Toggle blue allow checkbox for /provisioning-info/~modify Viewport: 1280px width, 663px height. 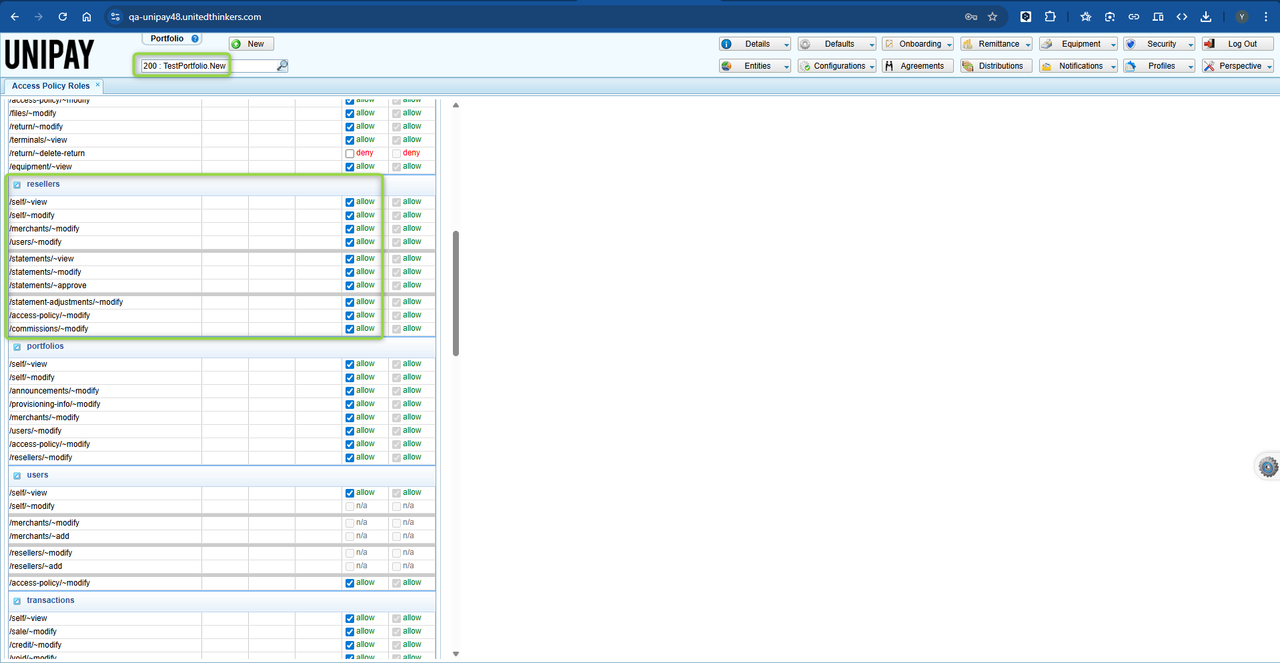tap(350, 404)
